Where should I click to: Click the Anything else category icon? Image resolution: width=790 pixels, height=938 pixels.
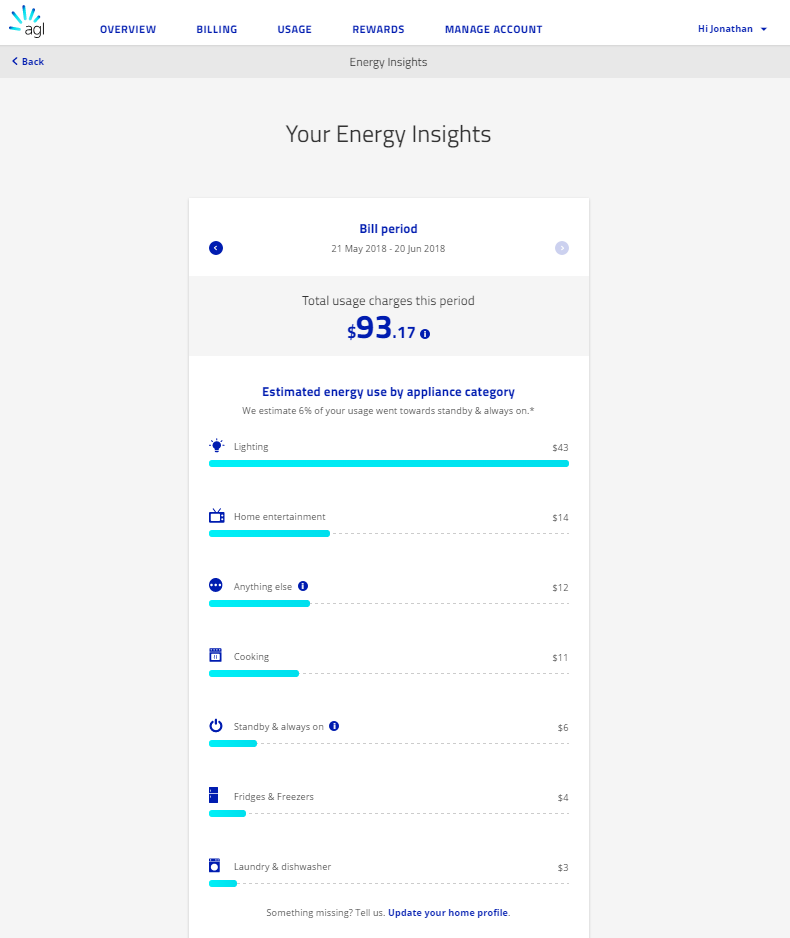pyautogui.click(x=216, y=585)
